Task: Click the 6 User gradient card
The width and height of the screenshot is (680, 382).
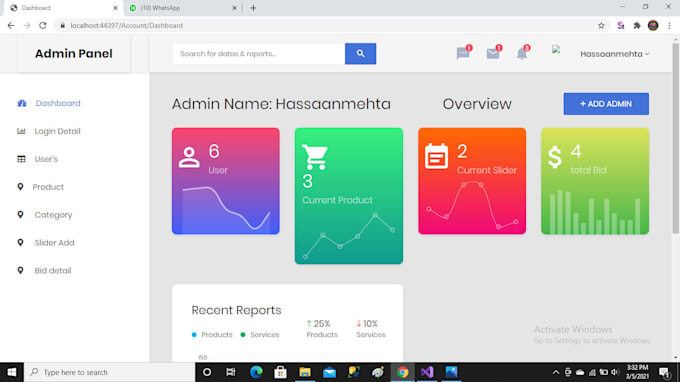Action: 226,181
